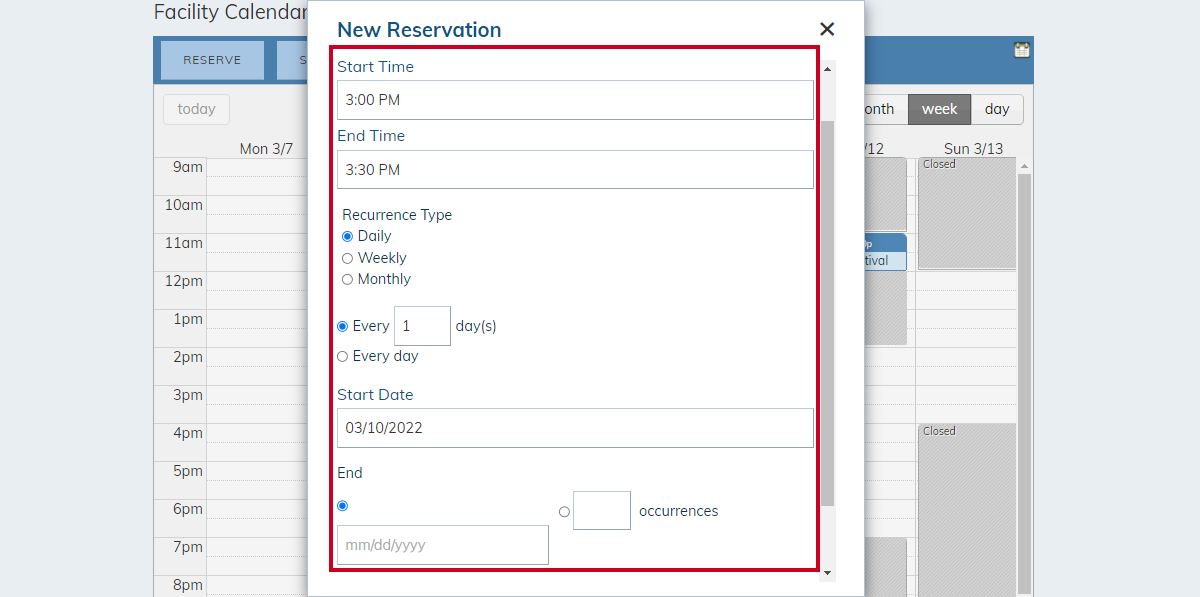Click the dialog scrollbar down arrow
This screenshot has width=1200, height=597.
pos(827,573)
